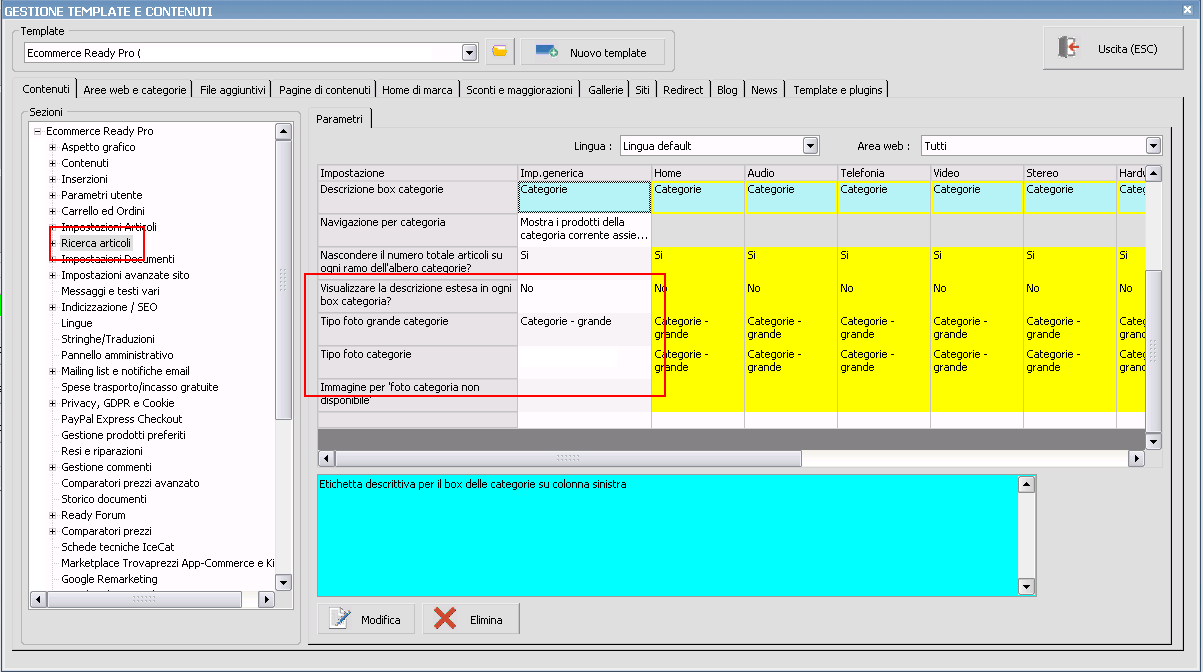1203x672 pixels.
Task: Open the Lingua dropdown
Action: tap(810, 146)
